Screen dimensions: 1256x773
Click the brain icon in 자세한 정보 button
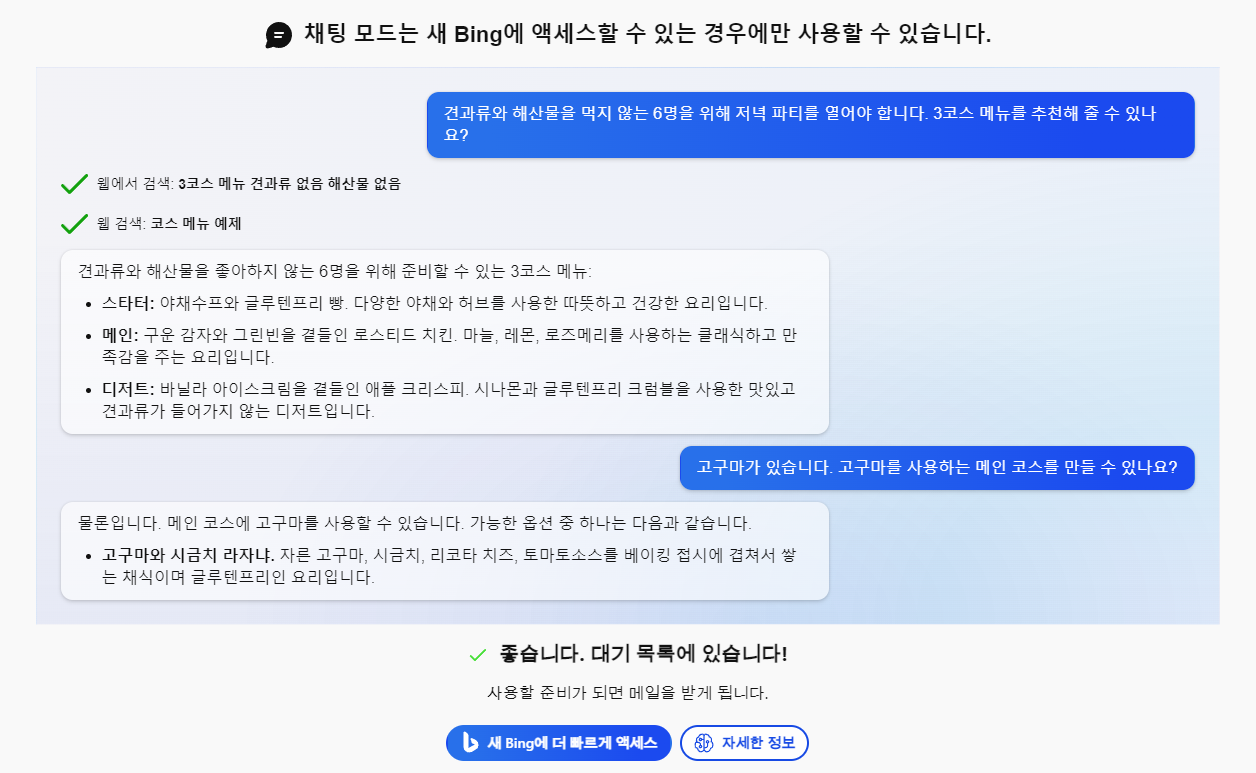(x=704, y=743)
